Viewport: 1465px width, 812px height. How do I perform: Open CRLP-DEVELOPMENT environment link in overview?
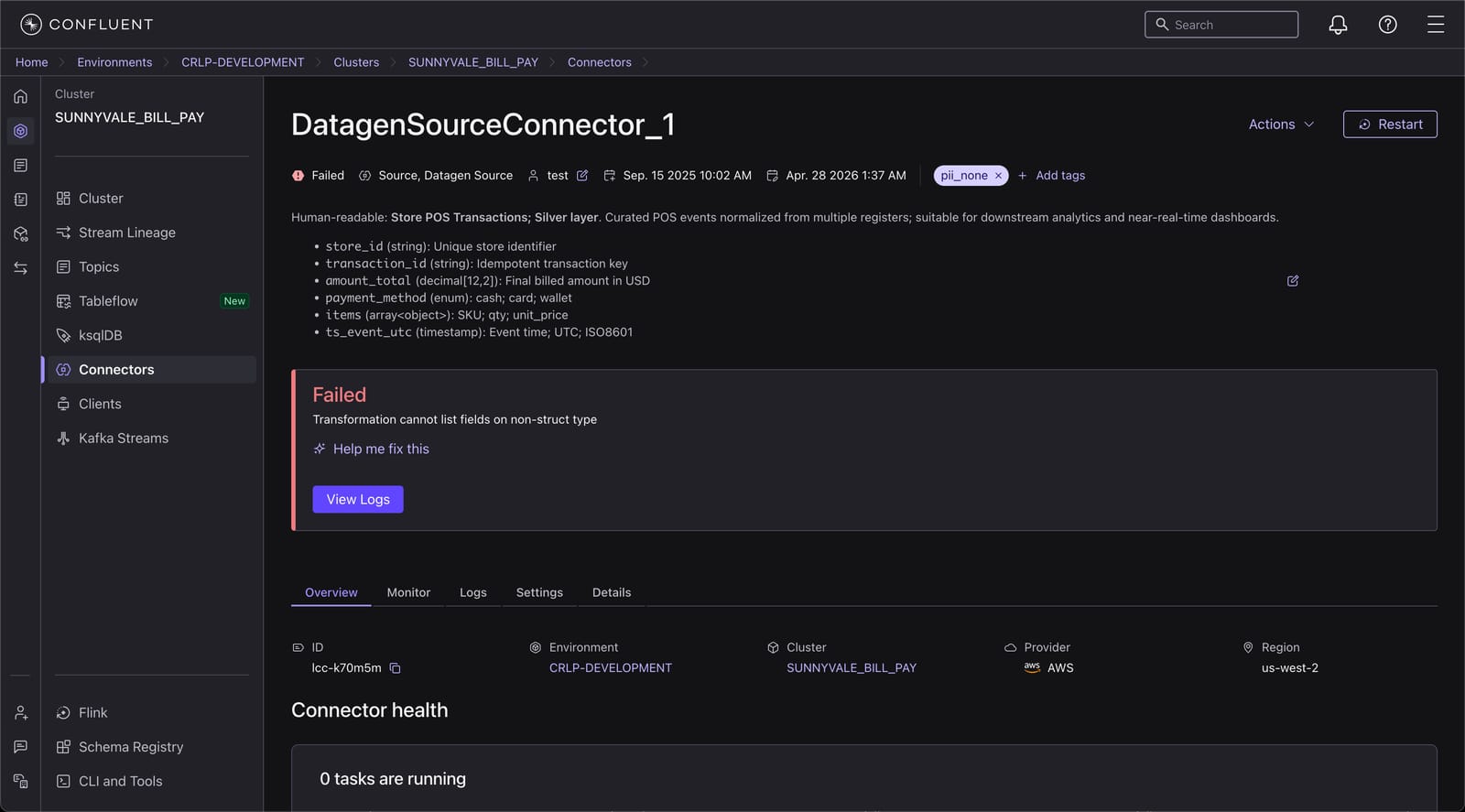611,668
